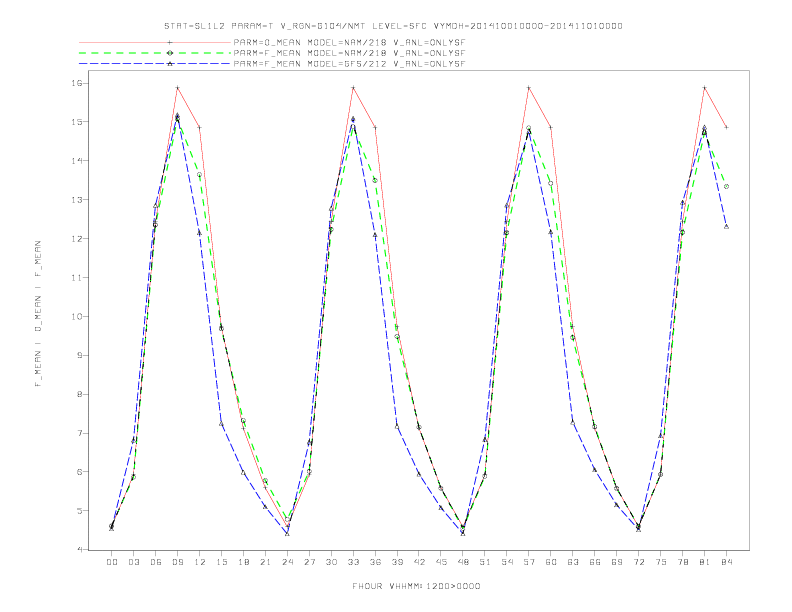Click x-axis tick label 78
Viewport: 792px width, 612px height.
[683, 562]
